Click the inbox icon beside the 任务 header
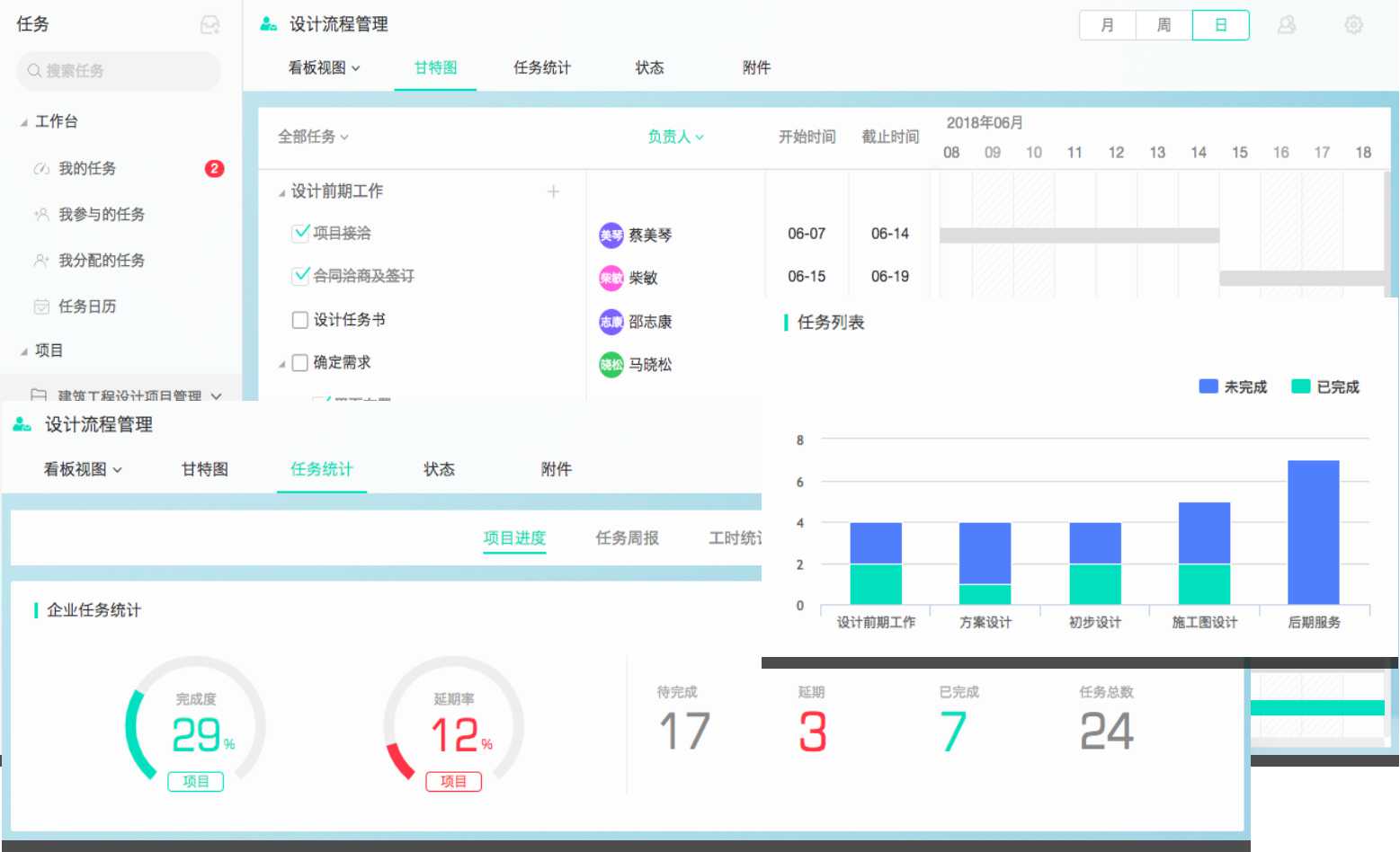The height and width of the screenshot is (852, 1400). tap(209, 24)
